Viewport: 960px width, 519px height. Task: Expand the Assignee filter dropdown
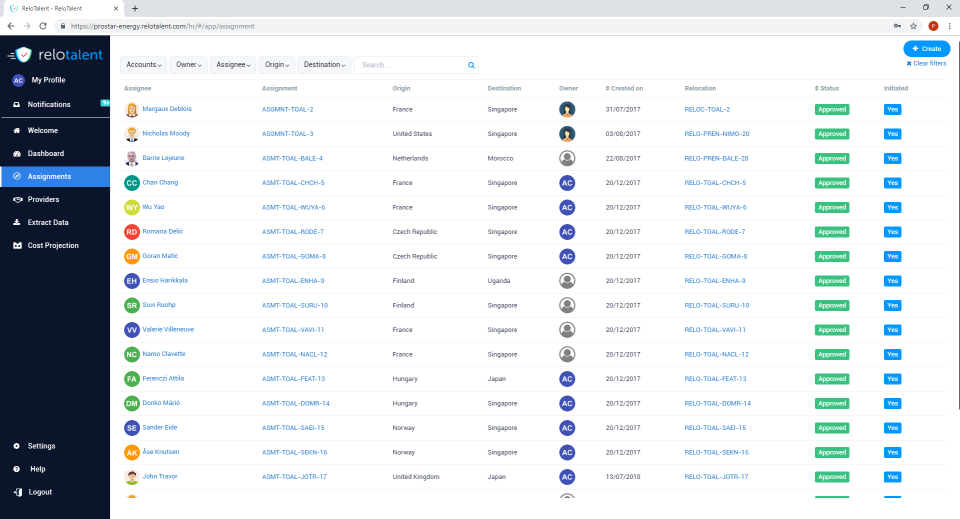click(233, 65)
